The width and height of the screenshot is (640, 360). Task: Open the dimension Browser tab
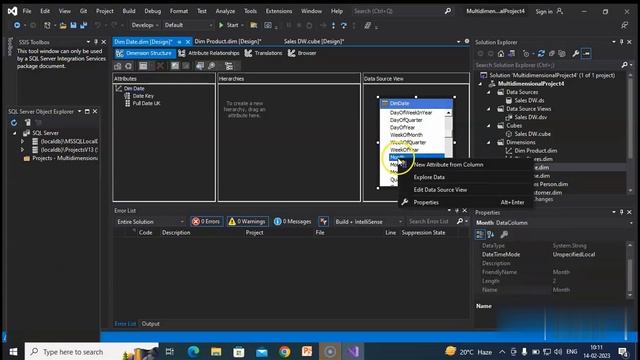tap(302, 53)
